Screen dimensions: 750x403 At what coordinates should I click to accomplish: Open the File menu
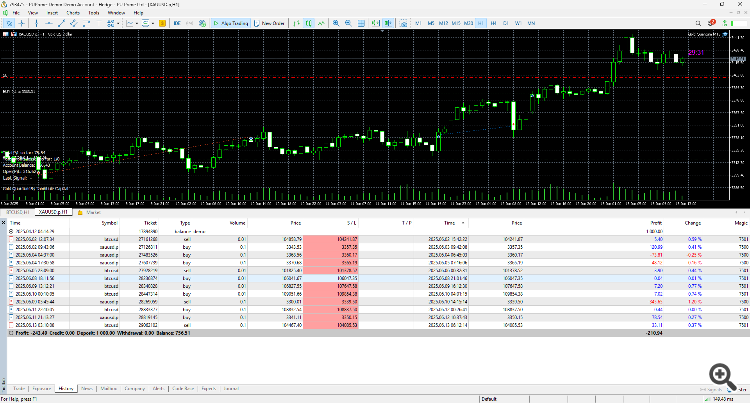(x=16, y=13)
